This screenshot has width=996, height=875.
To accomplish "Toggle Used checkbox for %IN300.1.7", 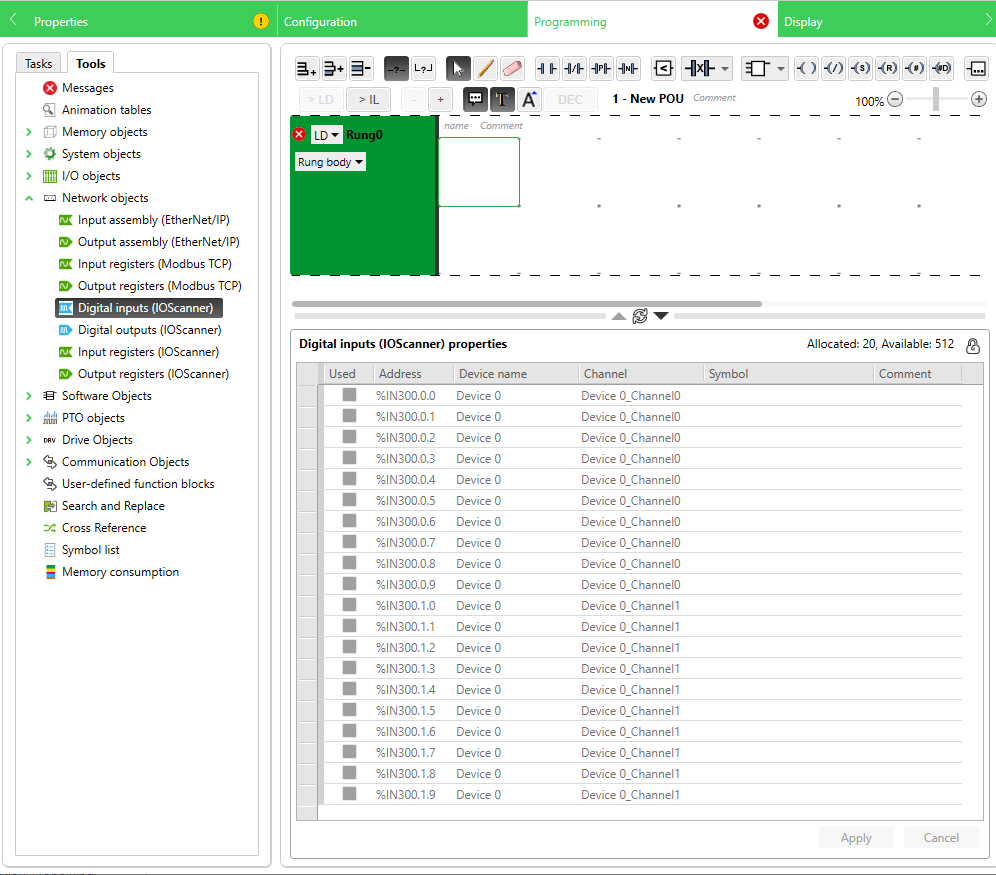I will (x=349, y=751).
